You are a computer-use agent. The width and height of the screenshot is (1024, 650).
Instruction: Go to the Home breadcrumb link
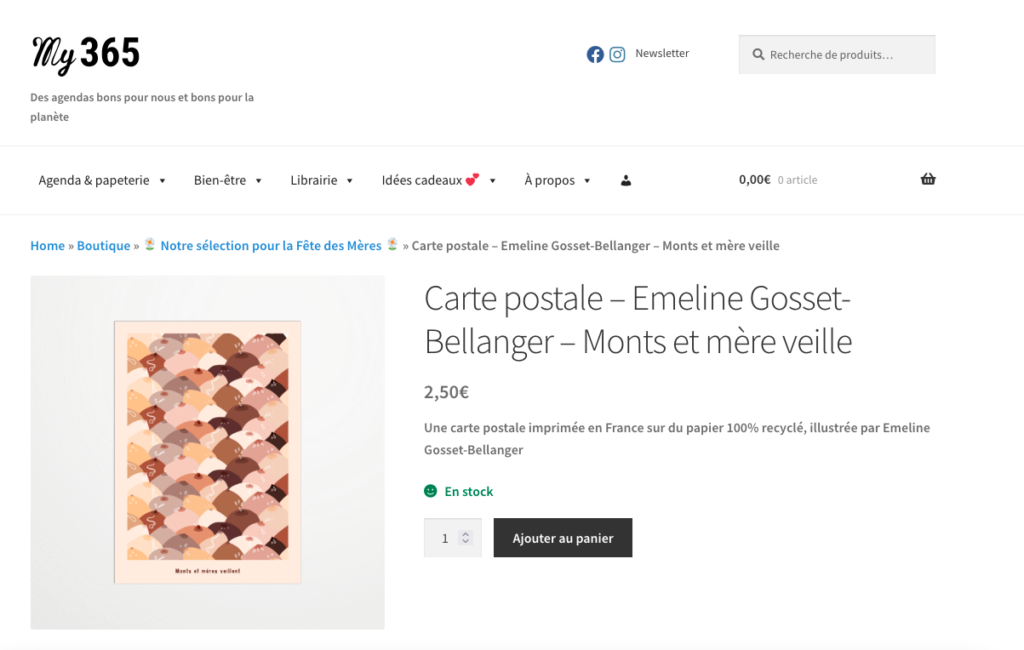47,246
